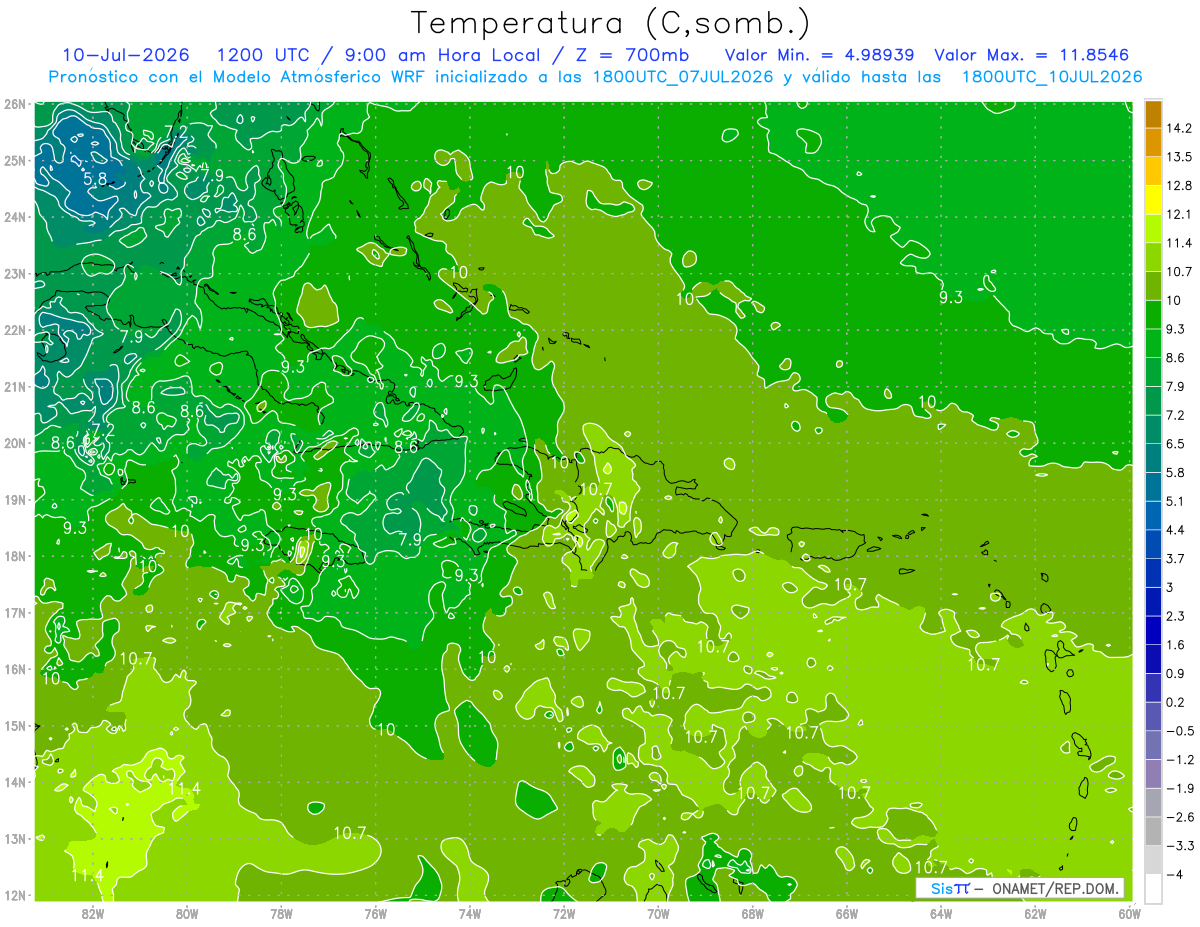1200x927 pixels.
Task: Click the '11.4' contour label near 12N 82W
Action: tap(88, 876)
